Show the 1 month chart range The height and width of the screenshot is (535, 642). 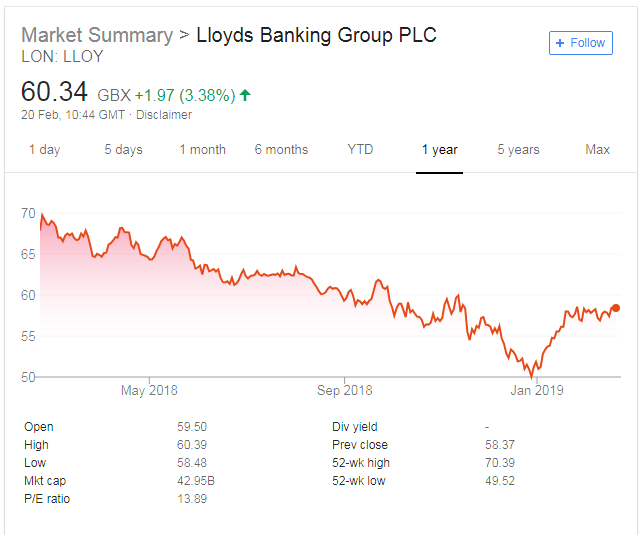tap(202, 150)
